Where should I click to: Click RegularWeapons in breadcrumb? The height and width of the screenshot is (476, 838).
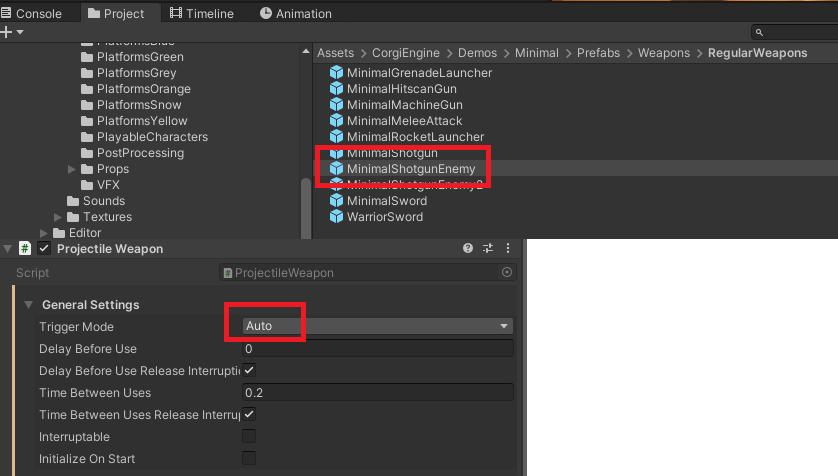(757, 53)
